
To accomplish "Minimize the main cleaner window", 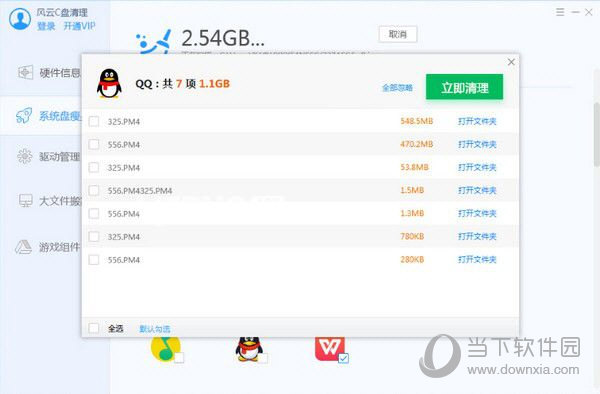I will [x=575, y=12].
